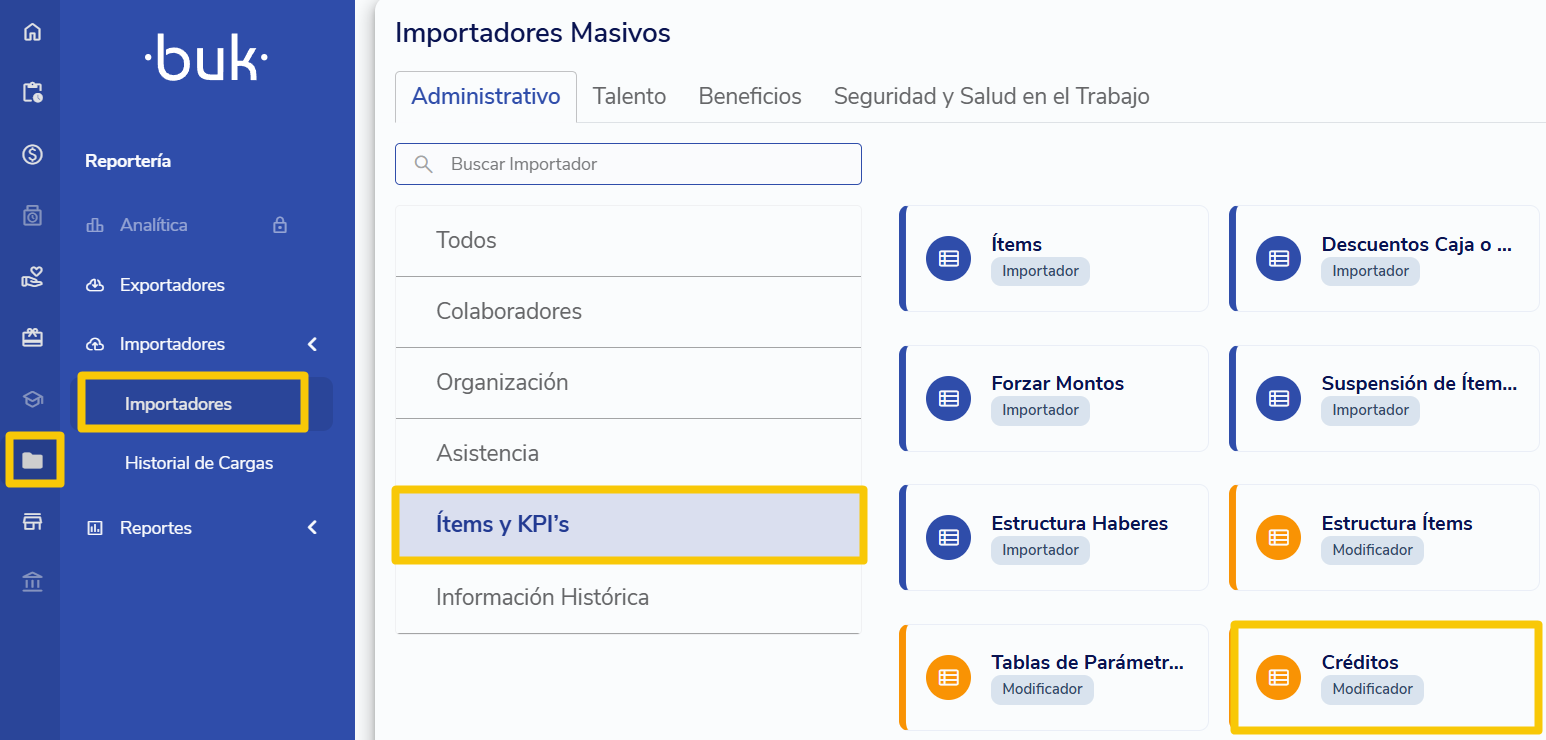
Task: Open the Forzar Montos importador card
Action: pyautogui.click(x=1054, y=398)
